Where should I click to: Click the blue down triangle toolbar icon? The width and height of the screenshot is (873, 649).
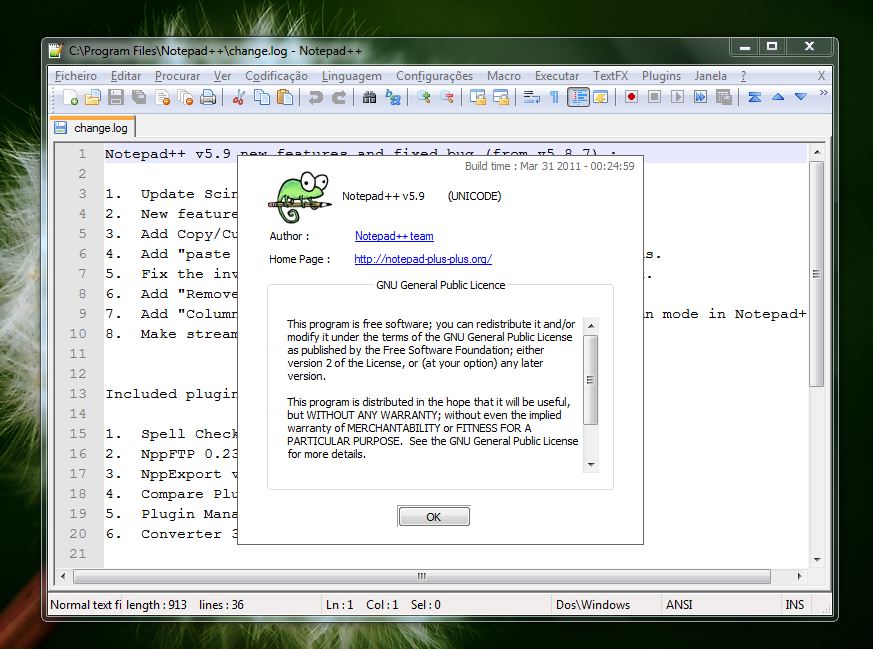pyautogui.click(x=801, y=97)
